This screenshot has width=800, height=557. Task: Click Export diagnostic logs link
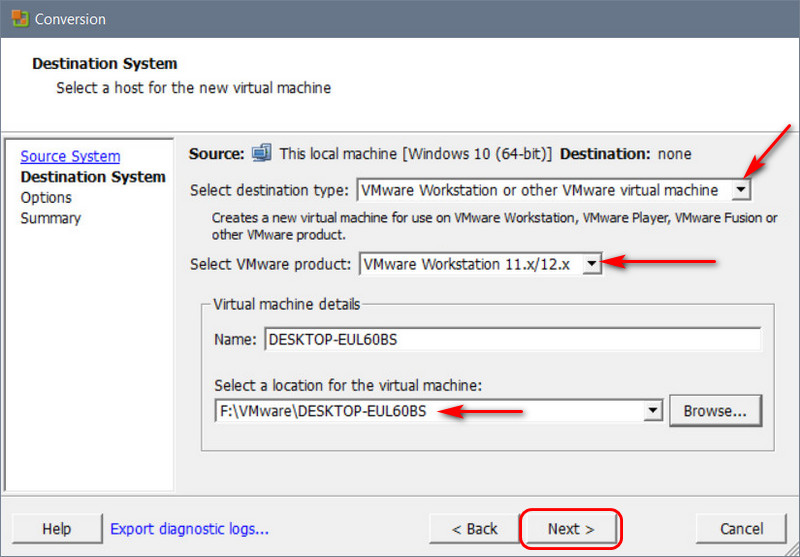coord(189,528)
